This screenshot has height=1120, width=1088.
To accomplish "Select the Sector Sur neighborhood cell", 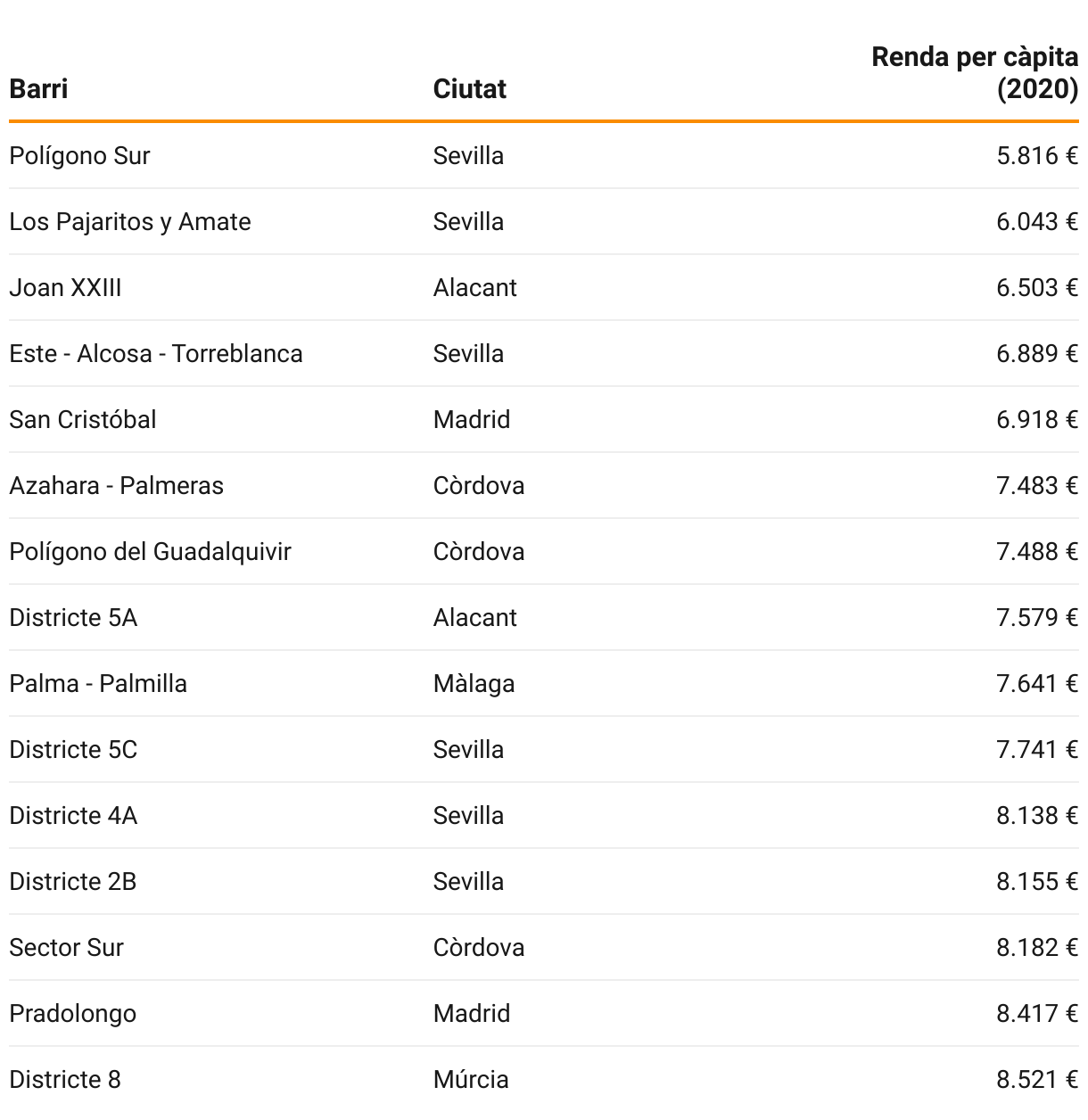I will tap(66, 948).
